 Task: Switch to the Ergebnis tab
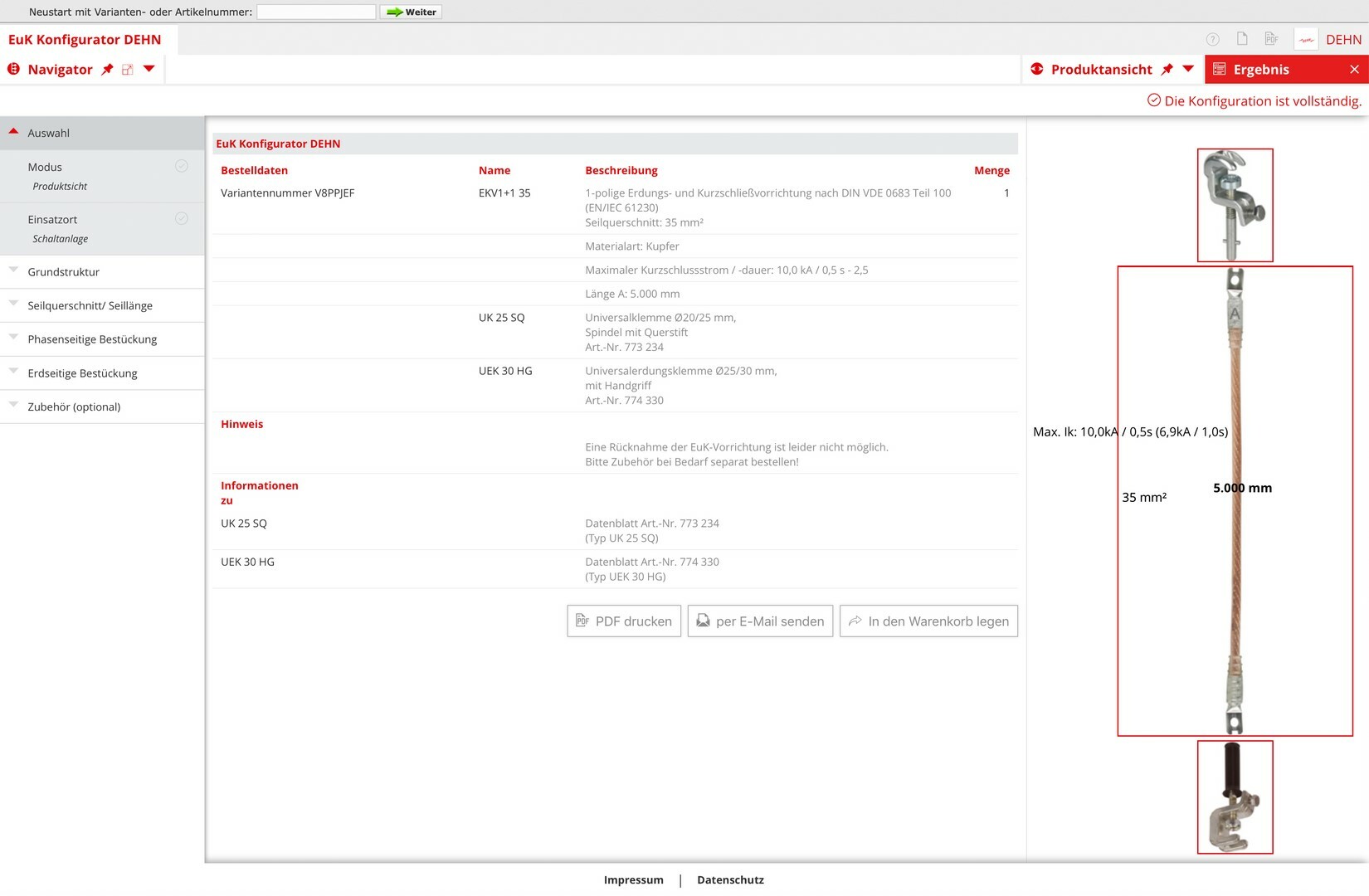(x=1260, y=70)
